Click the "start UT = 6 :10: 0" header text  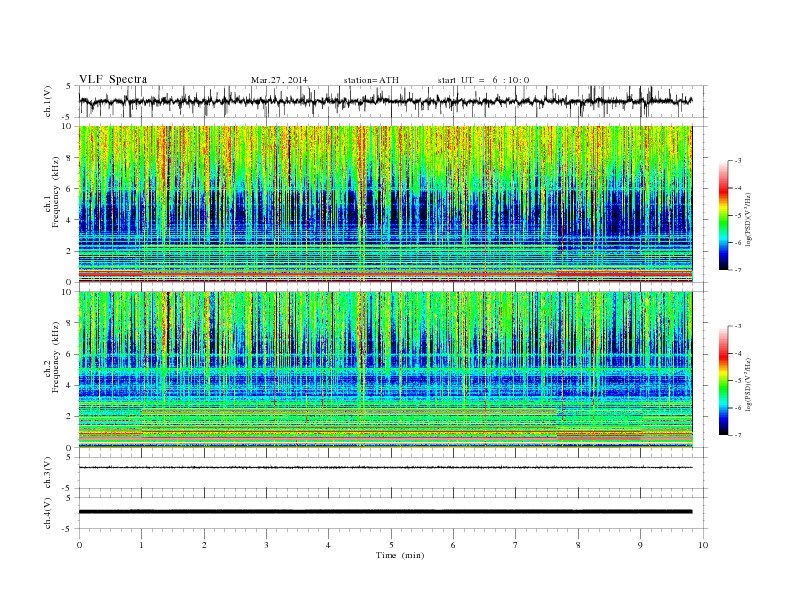[483, 80]
